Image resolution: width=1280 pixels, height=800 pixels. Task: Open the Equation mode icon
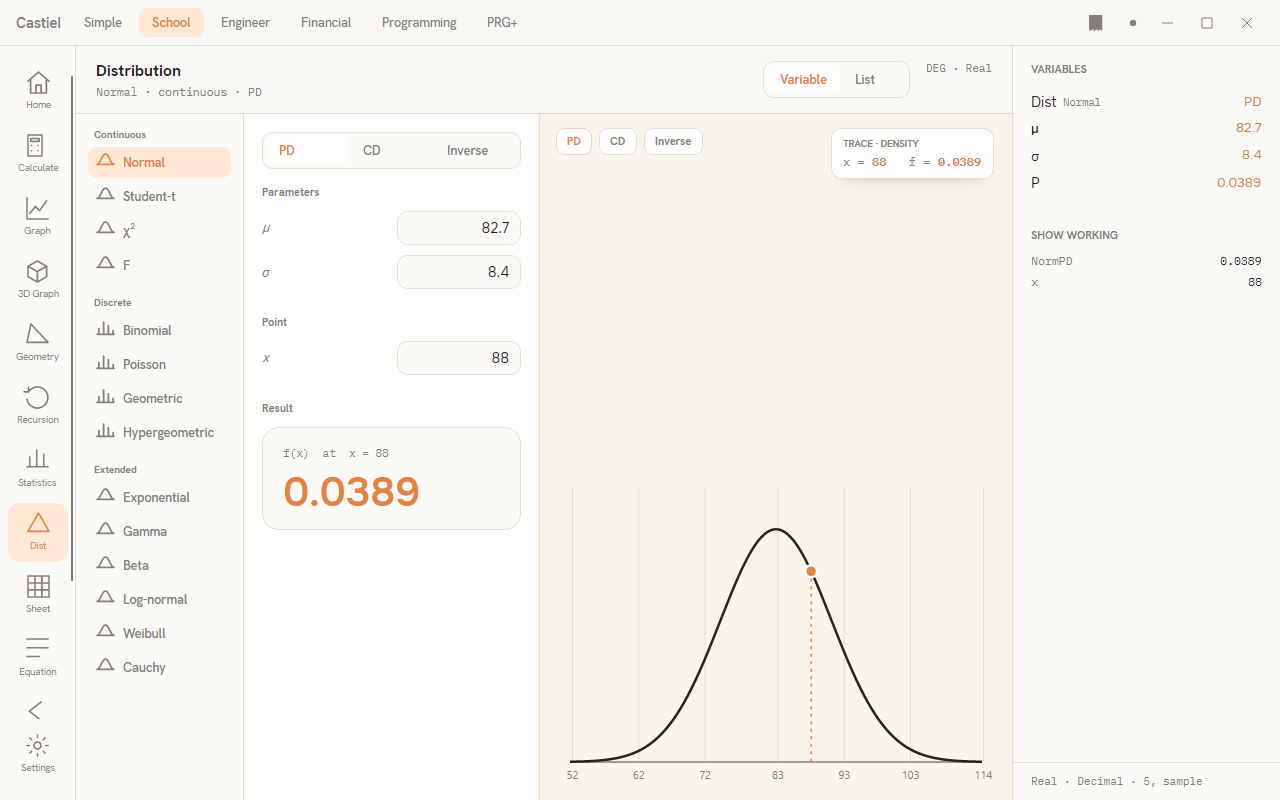(38, 657)
